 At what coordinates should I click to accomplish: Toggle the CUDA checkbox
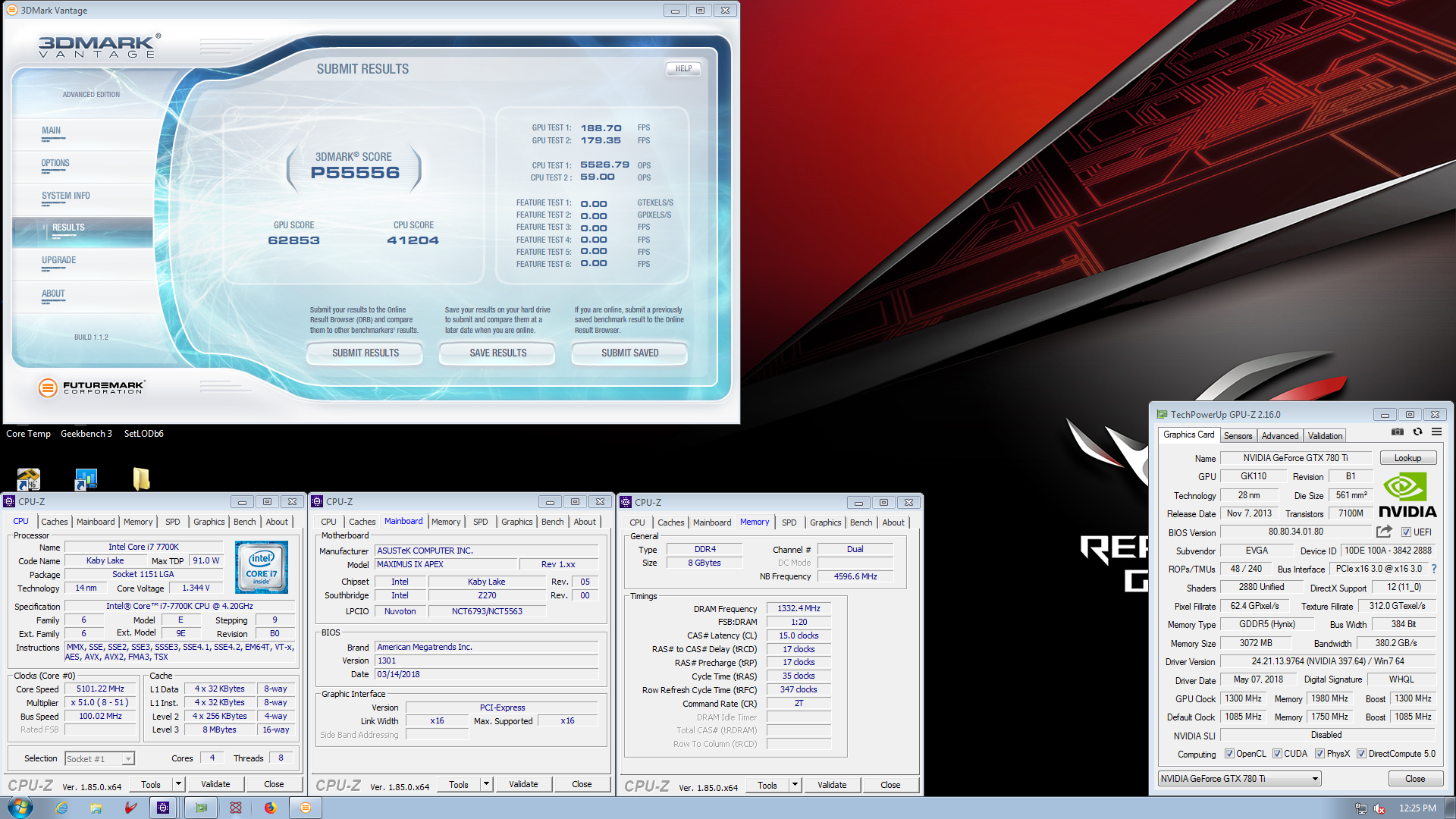coord(1278,754)
